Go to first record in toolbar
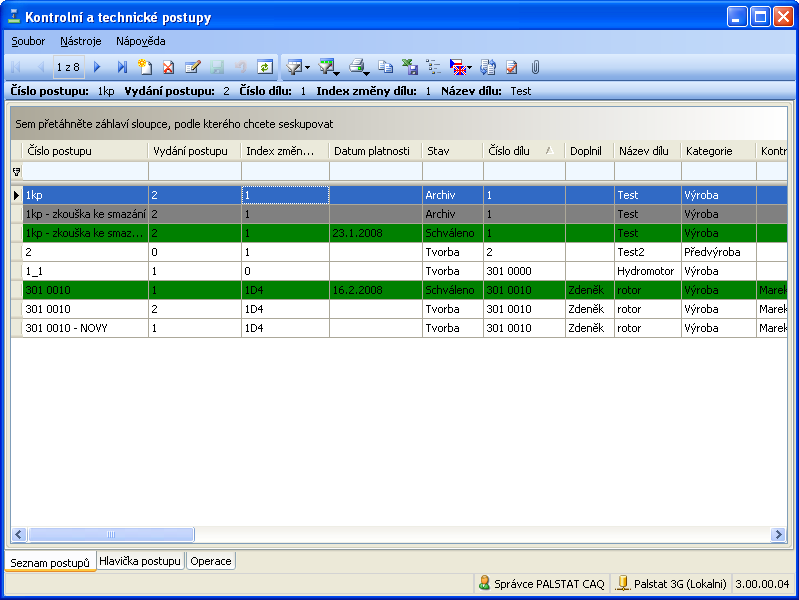This screenshot has height=600, width=799. (x=16, y=67)
